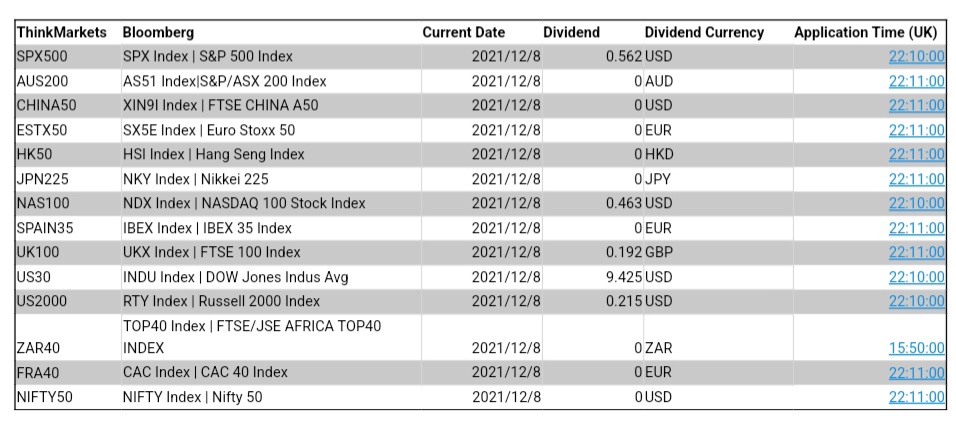Open the 22:10:00 link for SPX500

tap(916, 57)
